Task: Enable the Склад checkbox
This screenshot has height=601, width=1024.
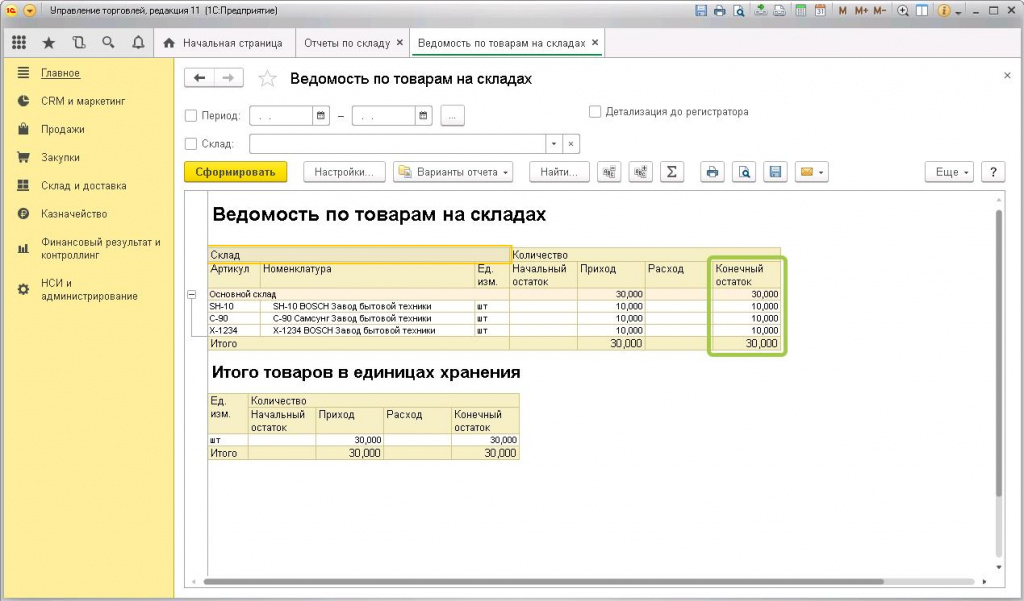Action: point(192,144)
